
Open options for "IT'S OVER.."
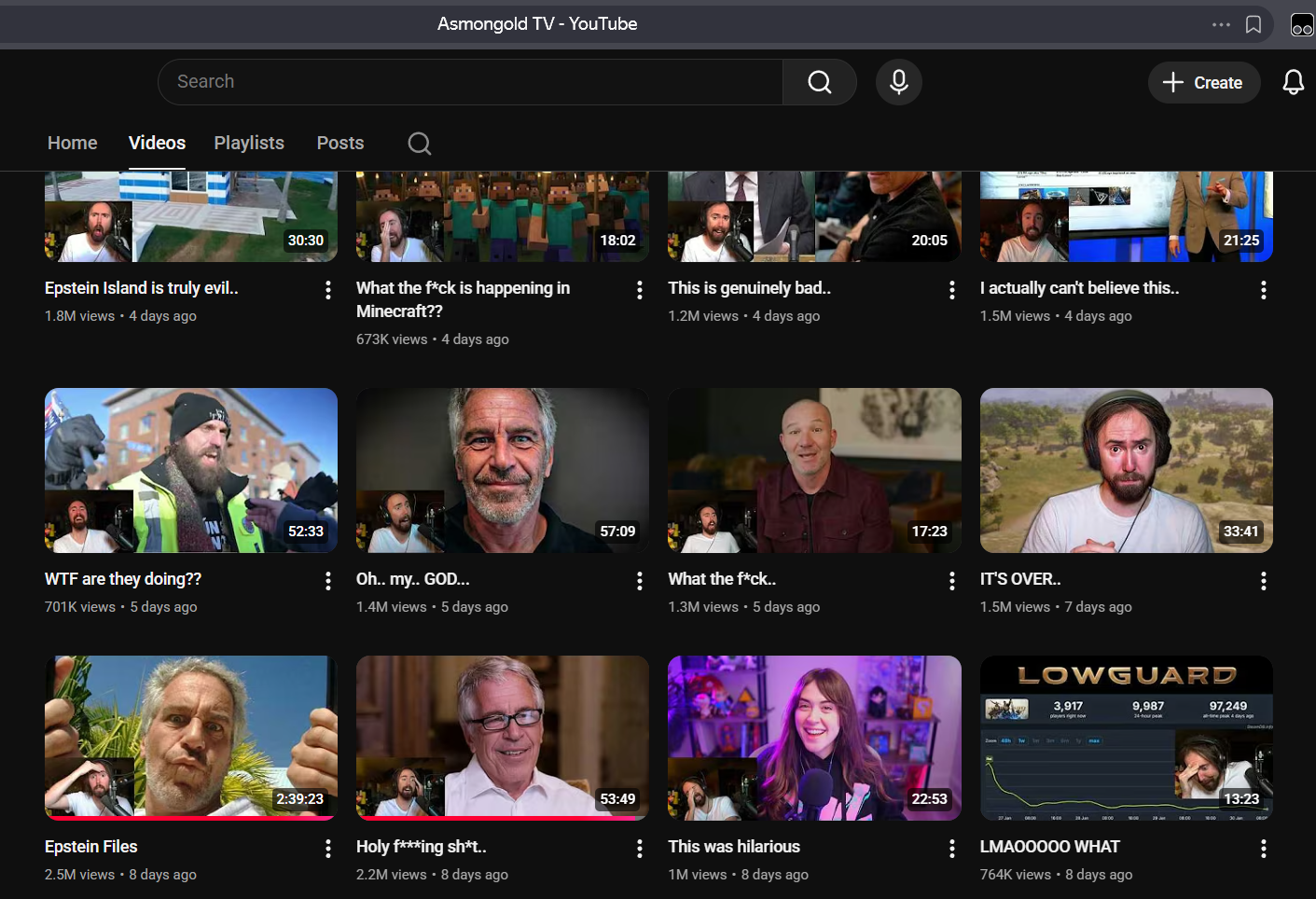point(1264,581)
